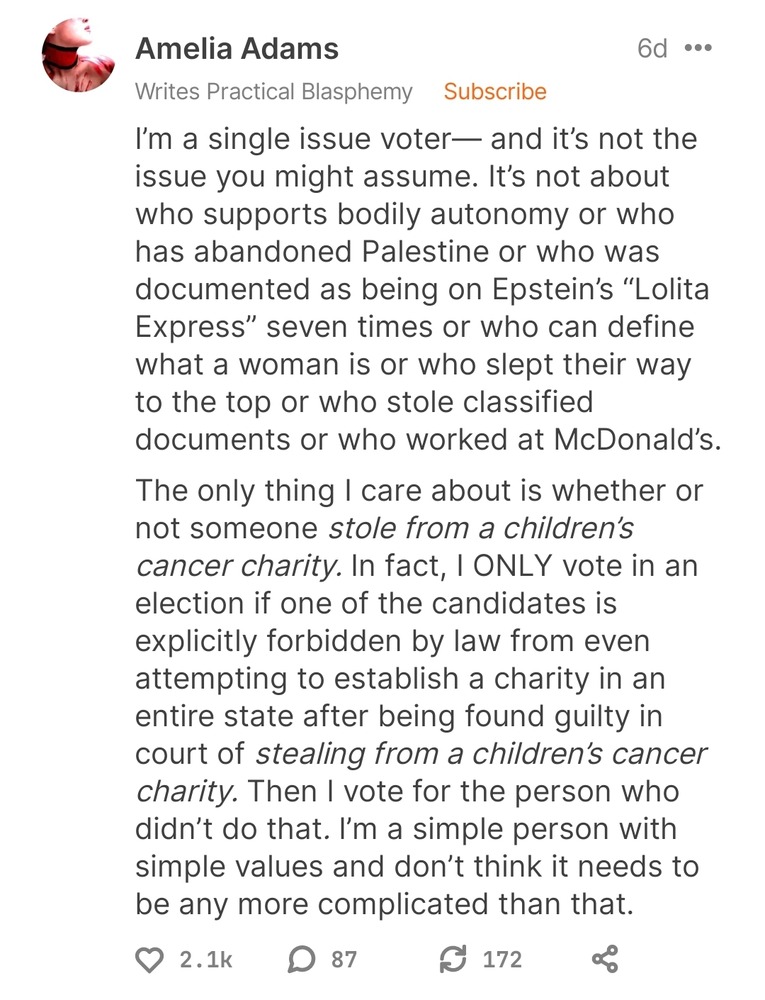Select the paragraph beginning "I'm a single issue voter"
The width and height of the screenshot is (765, 1000).
pyautogui.click(x=427, y=290)
